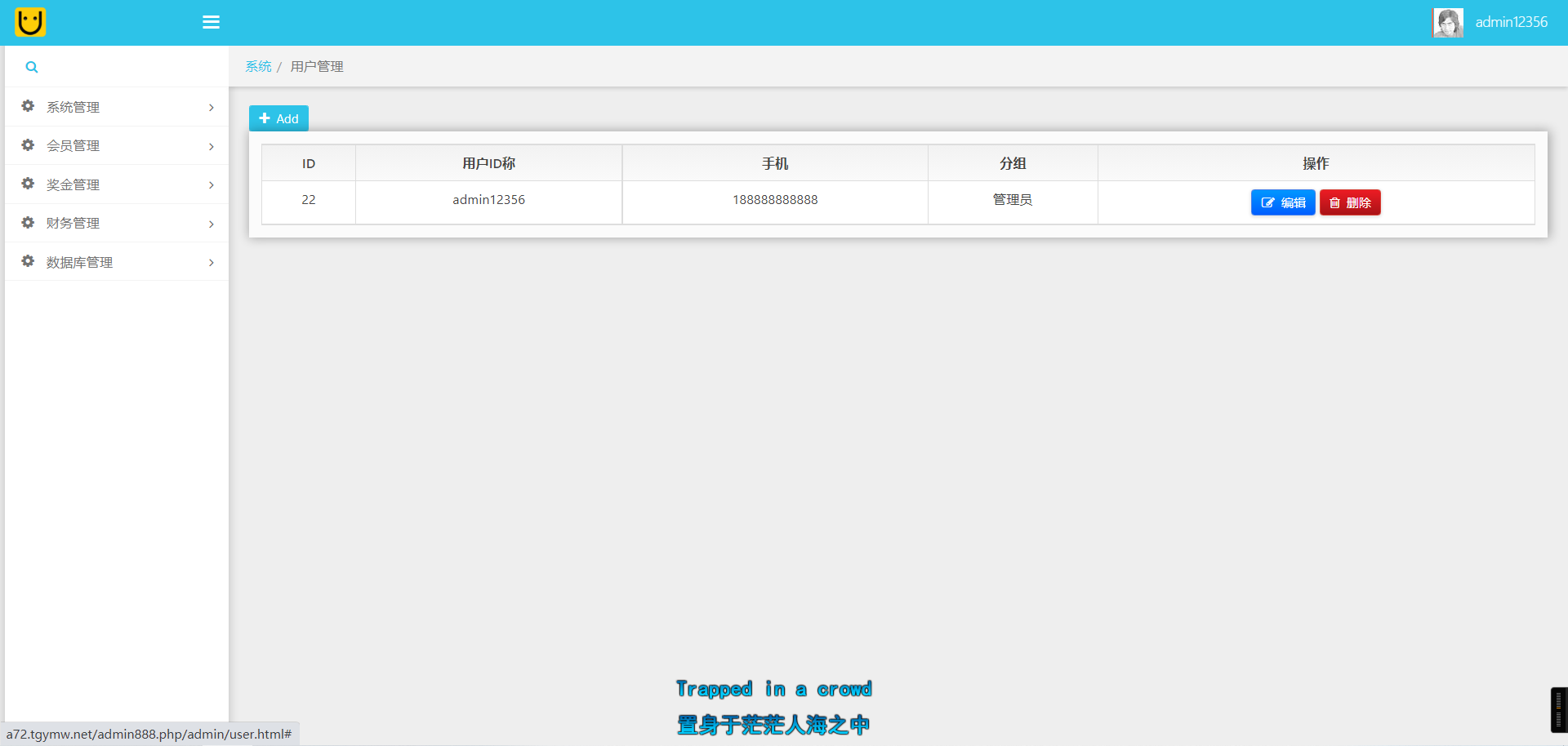The image size is (1568, 746).
Task: Open the admin12356 username dropdown in header
Action: 1511,22
